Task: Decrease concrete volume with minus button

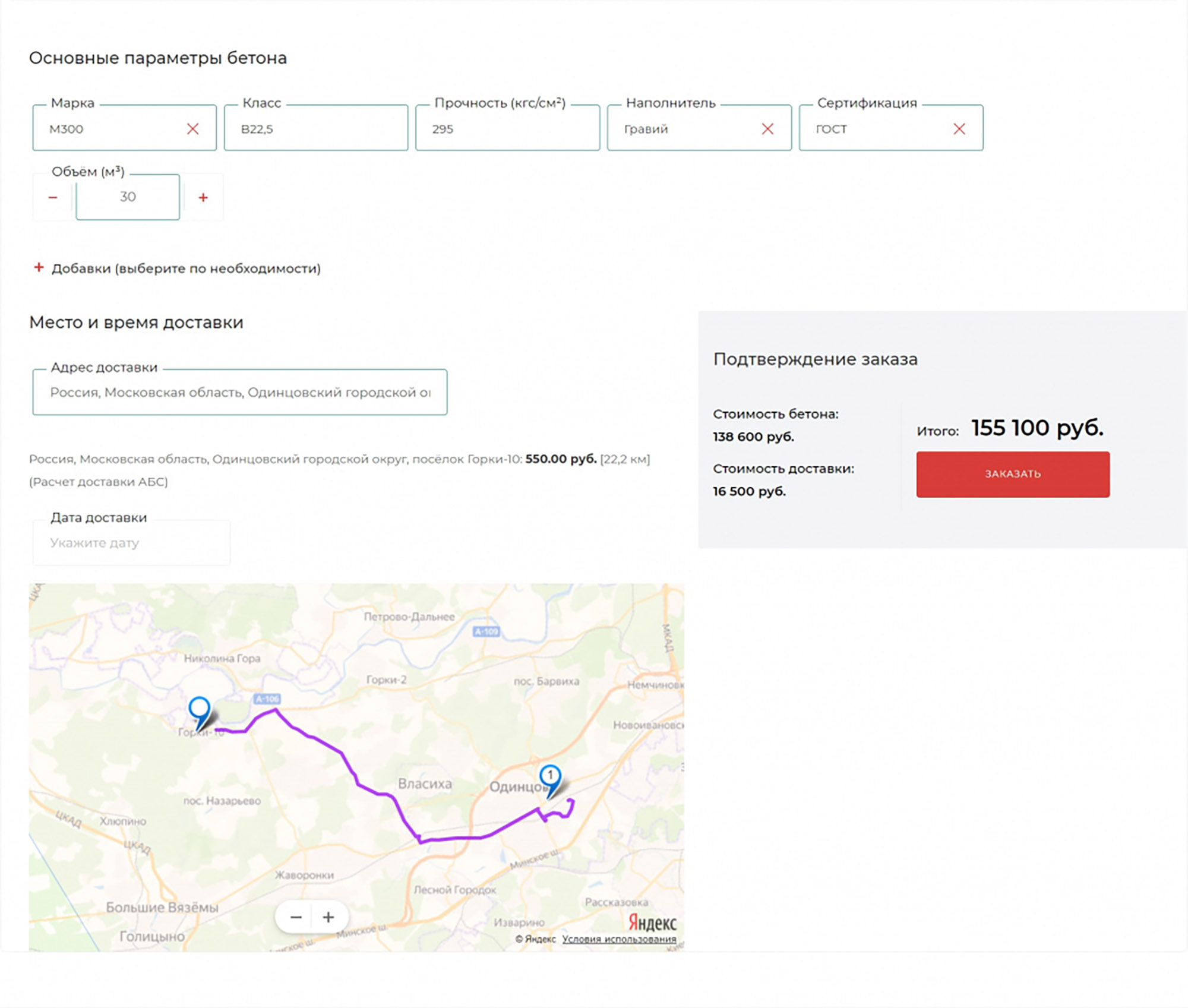Action: pos(53,197)
